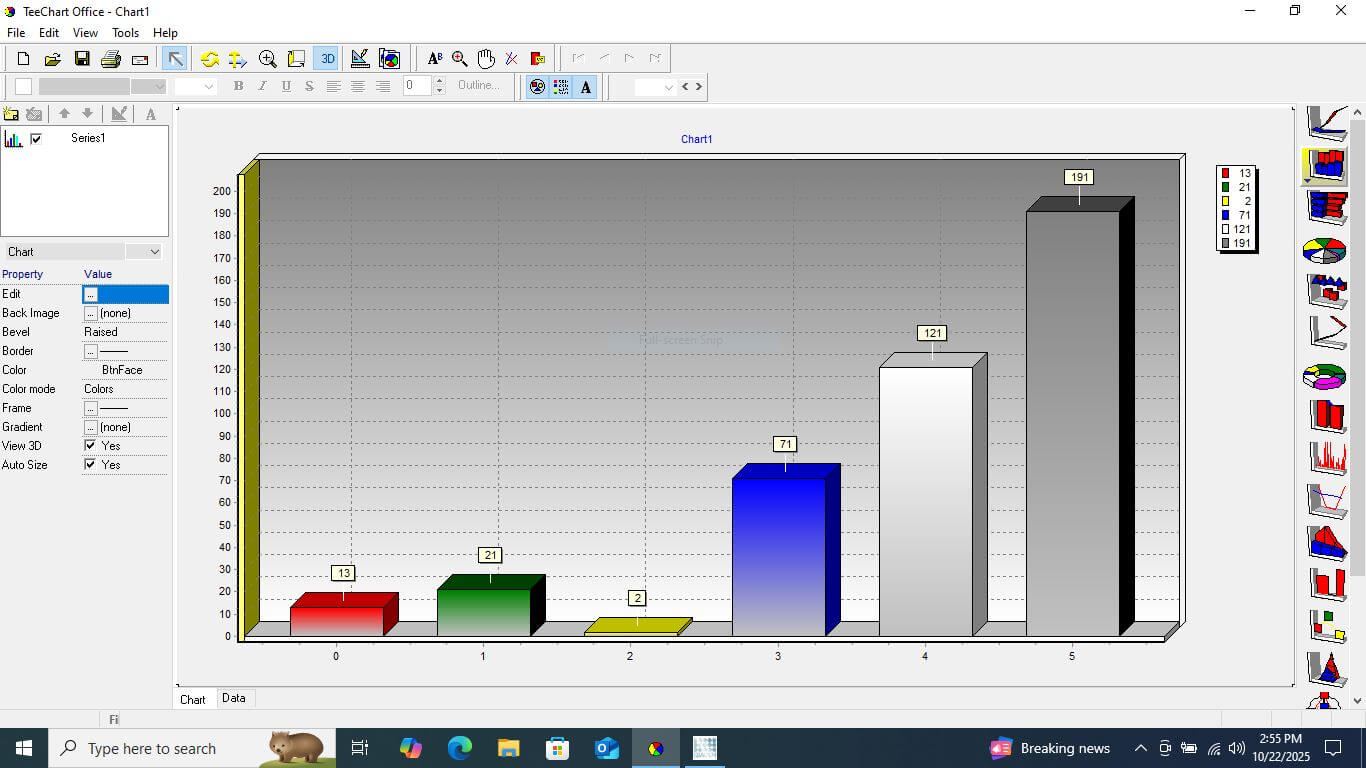Choose the Donut chart style in gallery
The width and height of the screenshot is (1366, 768).
(x=1325, y=376)
